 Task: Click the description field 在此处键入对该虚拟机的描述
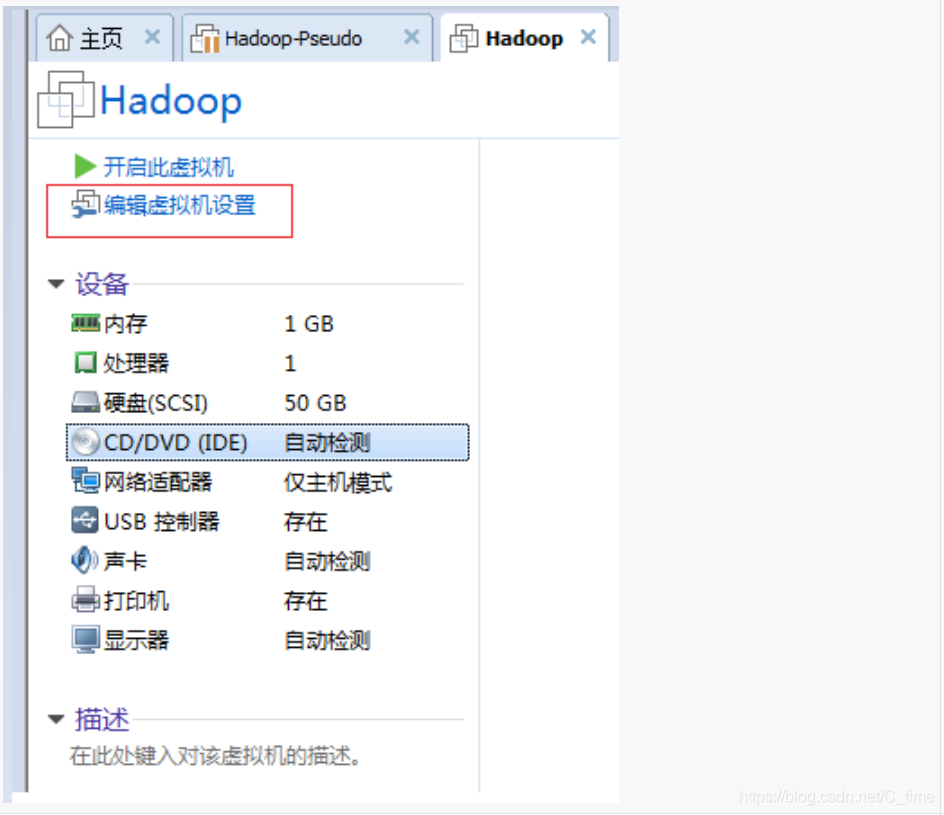point(215,755)
